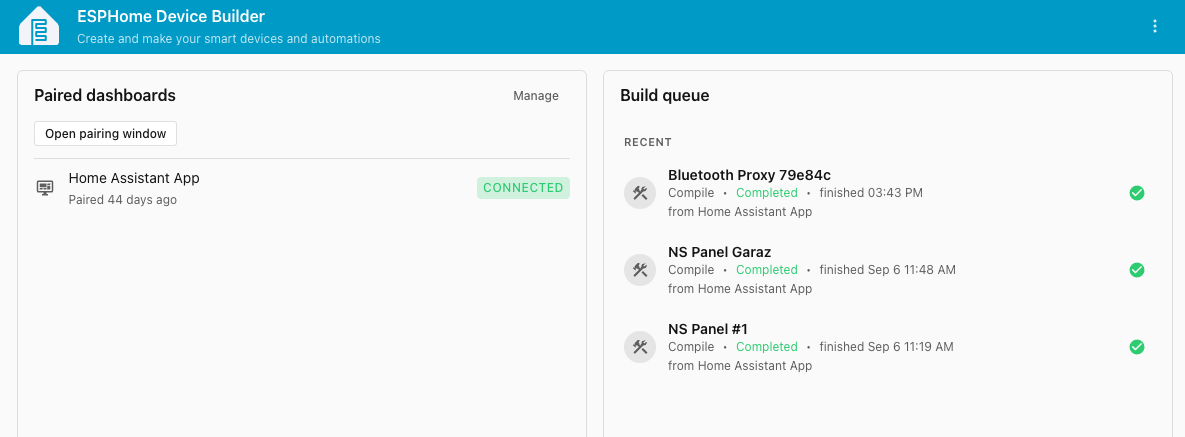
Task: Click "finished Sep 6 11:19 AM" timestamp
Action: point(886,347)
